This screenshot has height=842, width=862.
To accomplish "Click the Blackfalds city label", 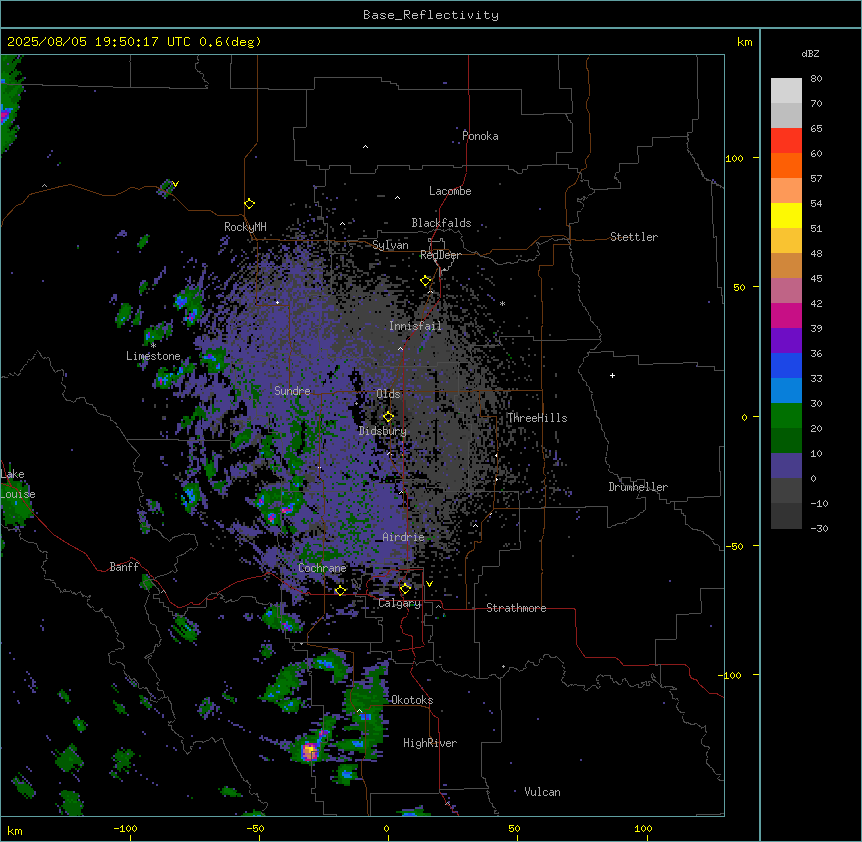I will pos(441,223).
